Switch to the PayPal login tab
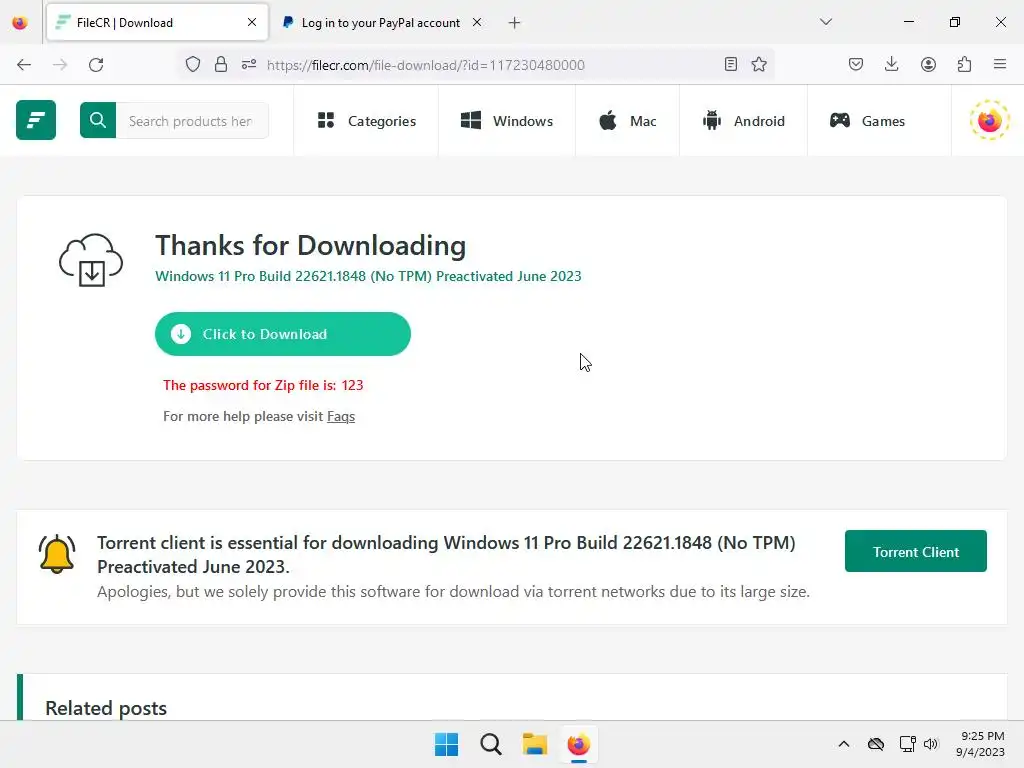Image resolution: width=1024 pixels, height=768 pixels. pos(381,23)
